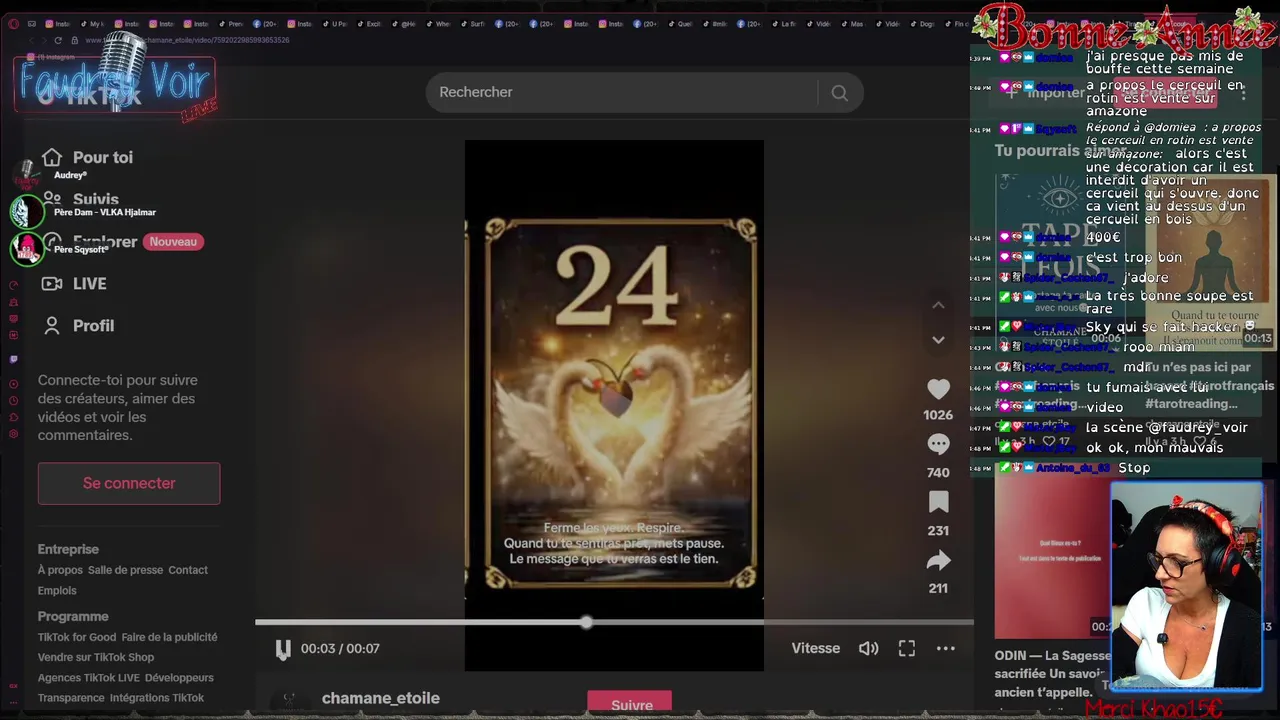The image size is (1280, 720).
Task: Click the browser reload icon
Action: (58, 40)
